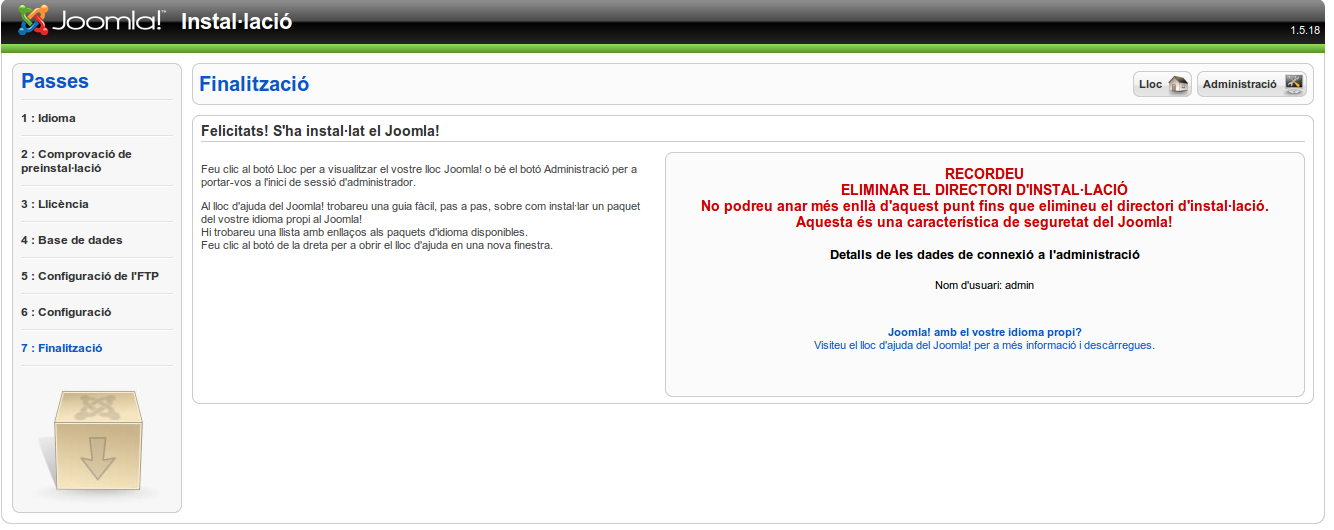
Task: Click the 'Finalització' page heading
Action: coord(254,84)
